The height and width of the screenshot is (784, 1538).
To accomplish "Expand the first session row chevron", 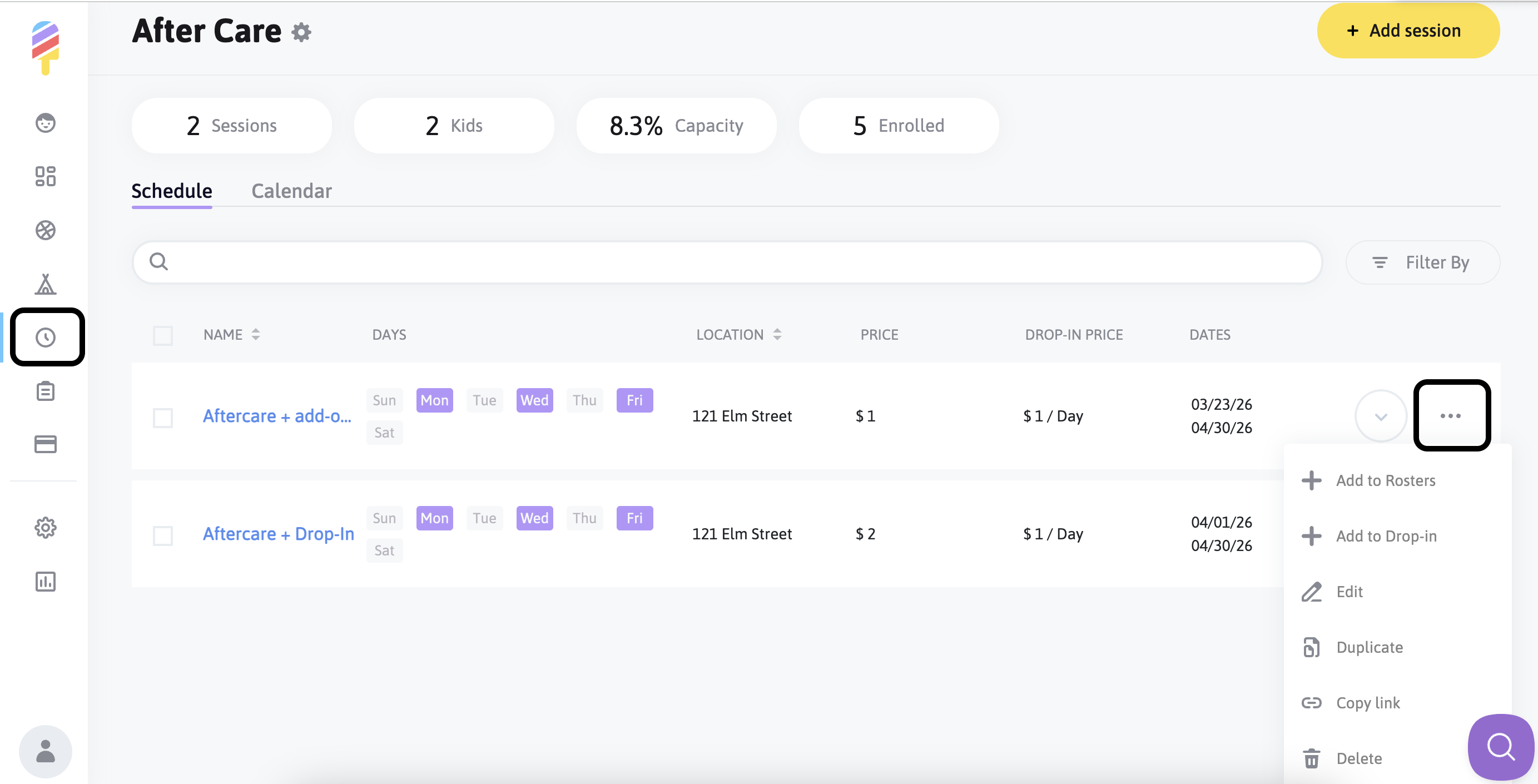I will tap(1381, 416).
